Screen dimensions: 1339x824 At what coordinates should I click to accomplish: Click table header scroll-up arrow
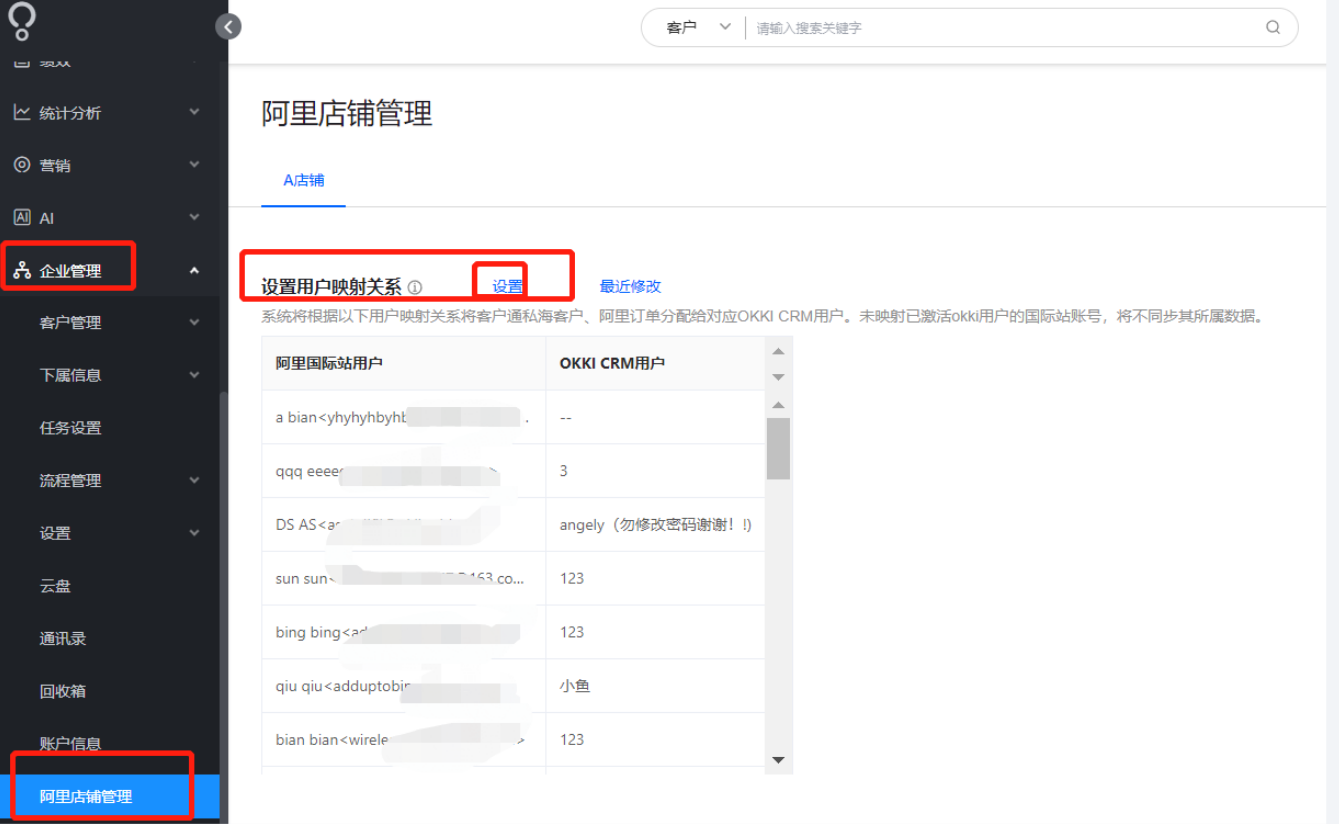point(778,351)
